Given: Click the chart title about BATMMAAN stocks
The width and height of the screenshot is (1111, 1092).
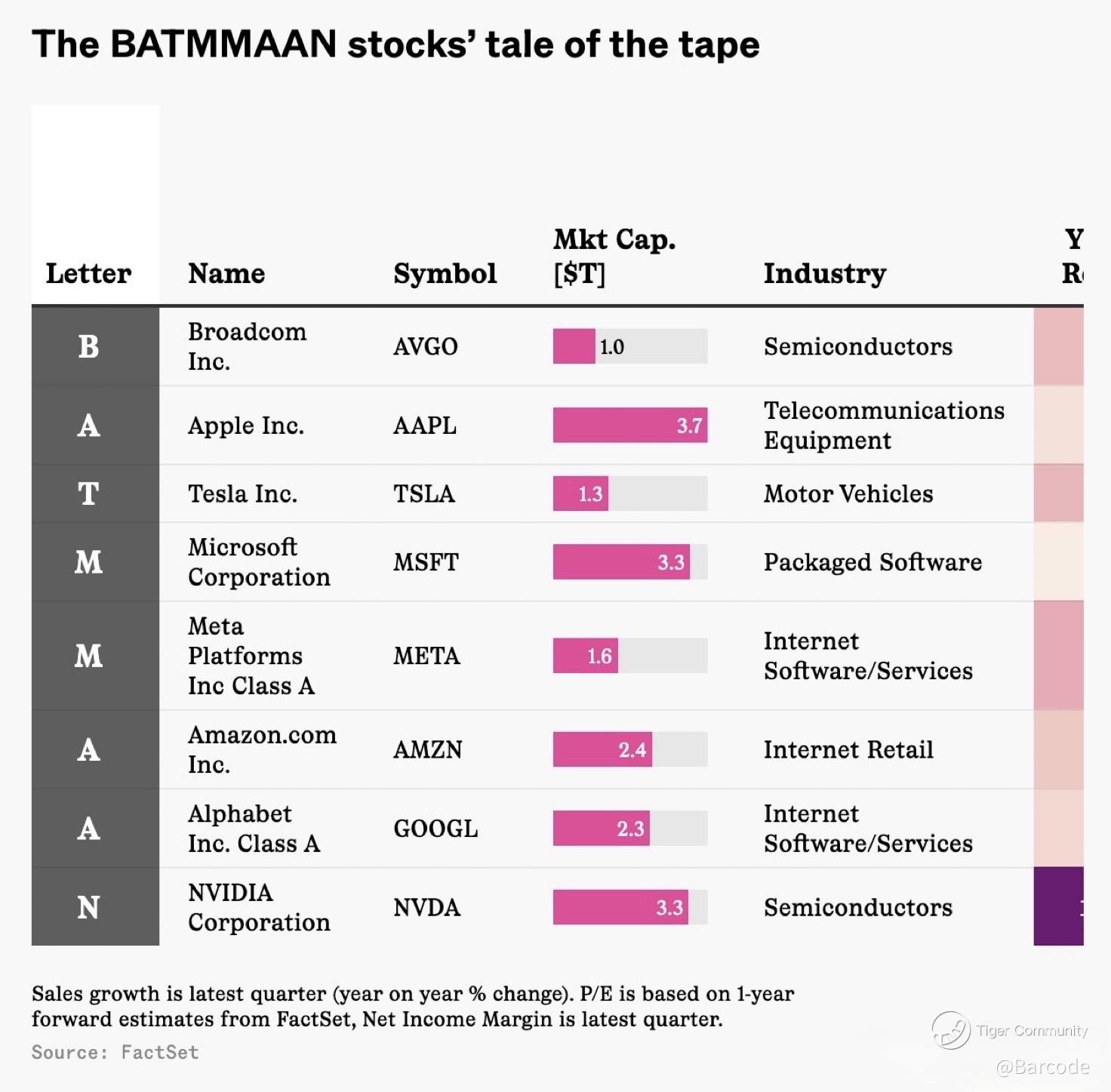Looking at the screenshot, I should click(x=395, y=45).
